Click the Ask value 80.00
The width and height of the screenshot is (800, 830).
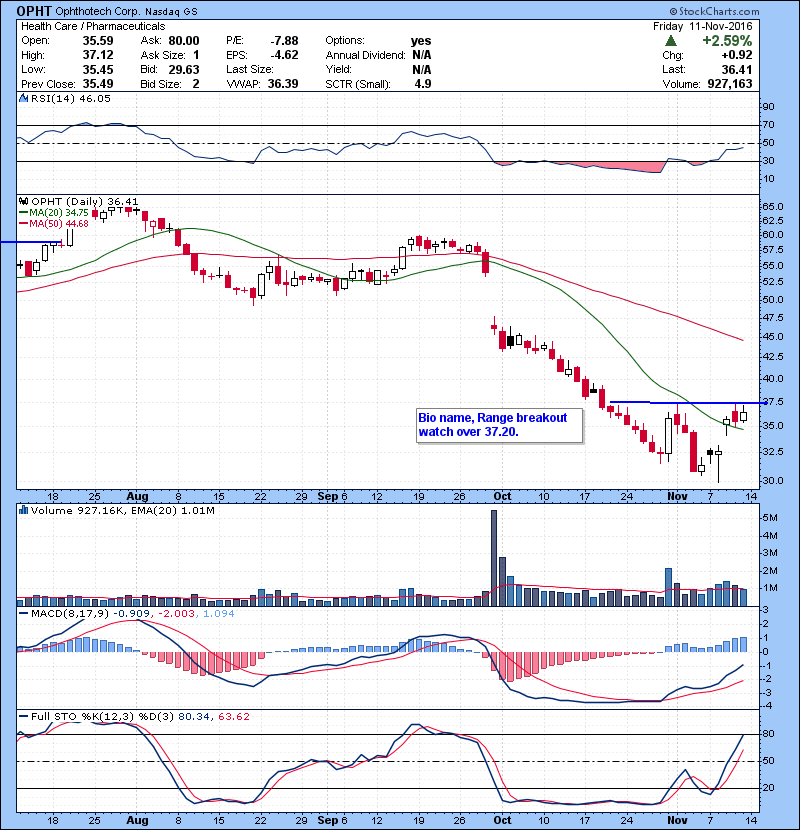click(x=184, y=41)
